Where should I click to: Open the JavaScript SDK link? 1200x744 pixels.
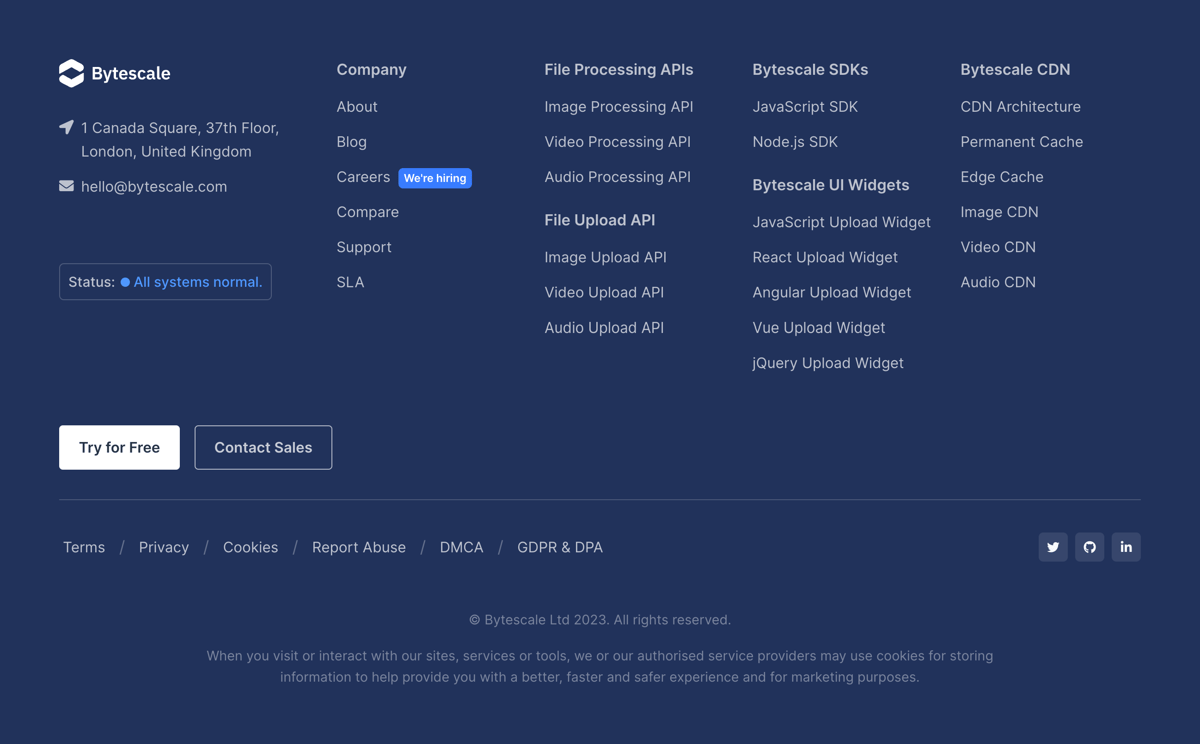(805, 106)
